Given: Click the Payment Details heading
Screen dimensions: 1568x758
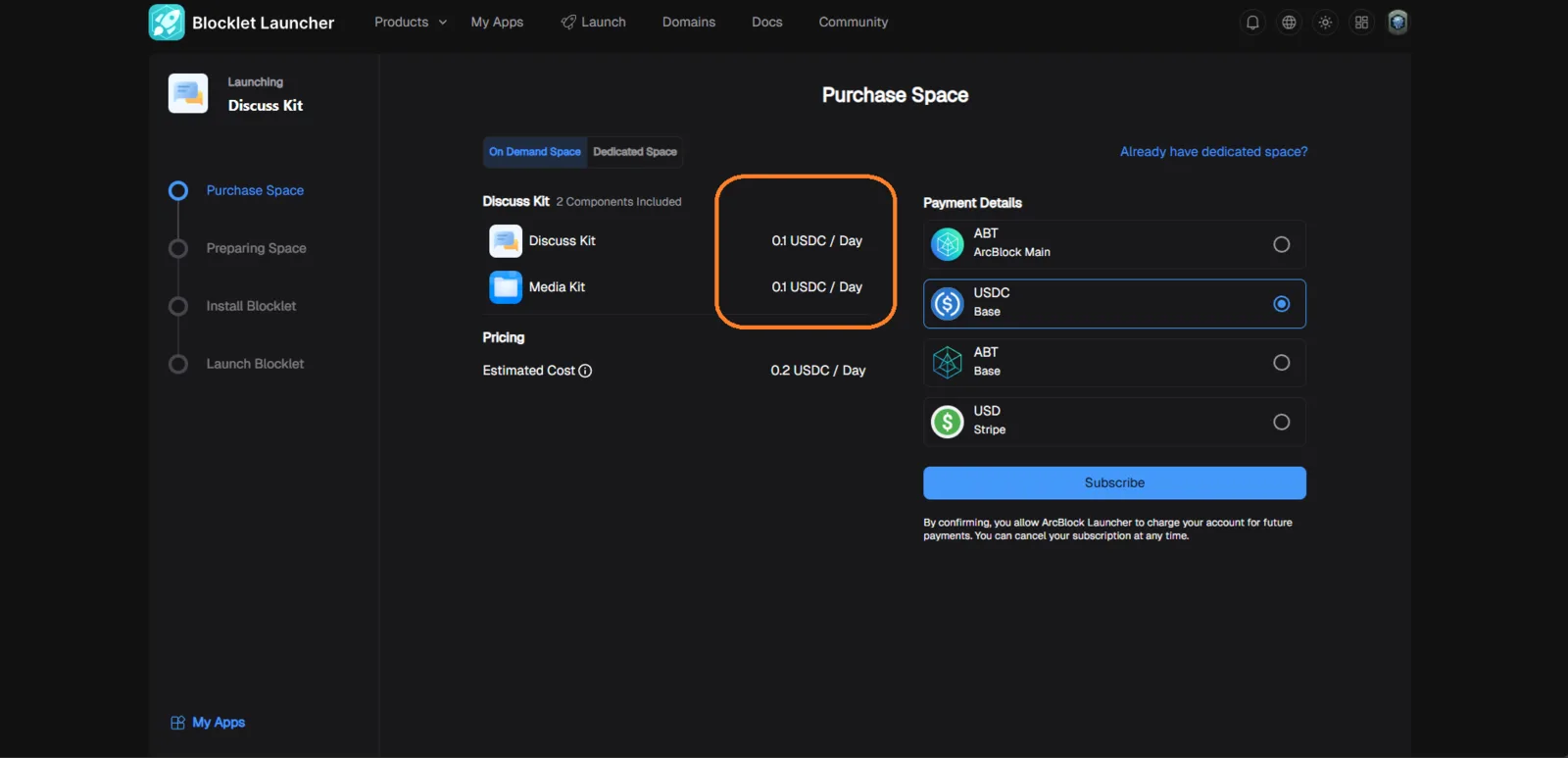Looking at the screenshot, I should (972, 203).
